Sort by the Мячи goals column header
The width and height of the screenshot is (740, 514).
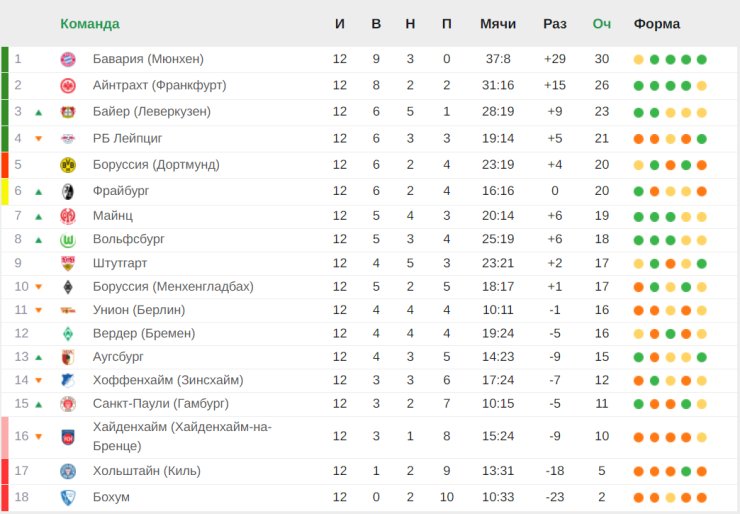point(498,24)
